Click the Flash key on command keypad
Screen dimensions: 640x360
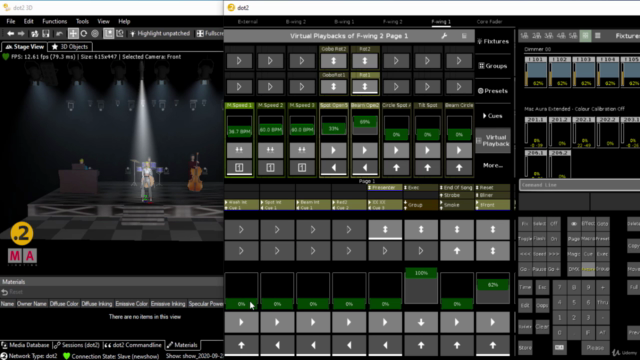pyautogui.click(x=539, y=238)
